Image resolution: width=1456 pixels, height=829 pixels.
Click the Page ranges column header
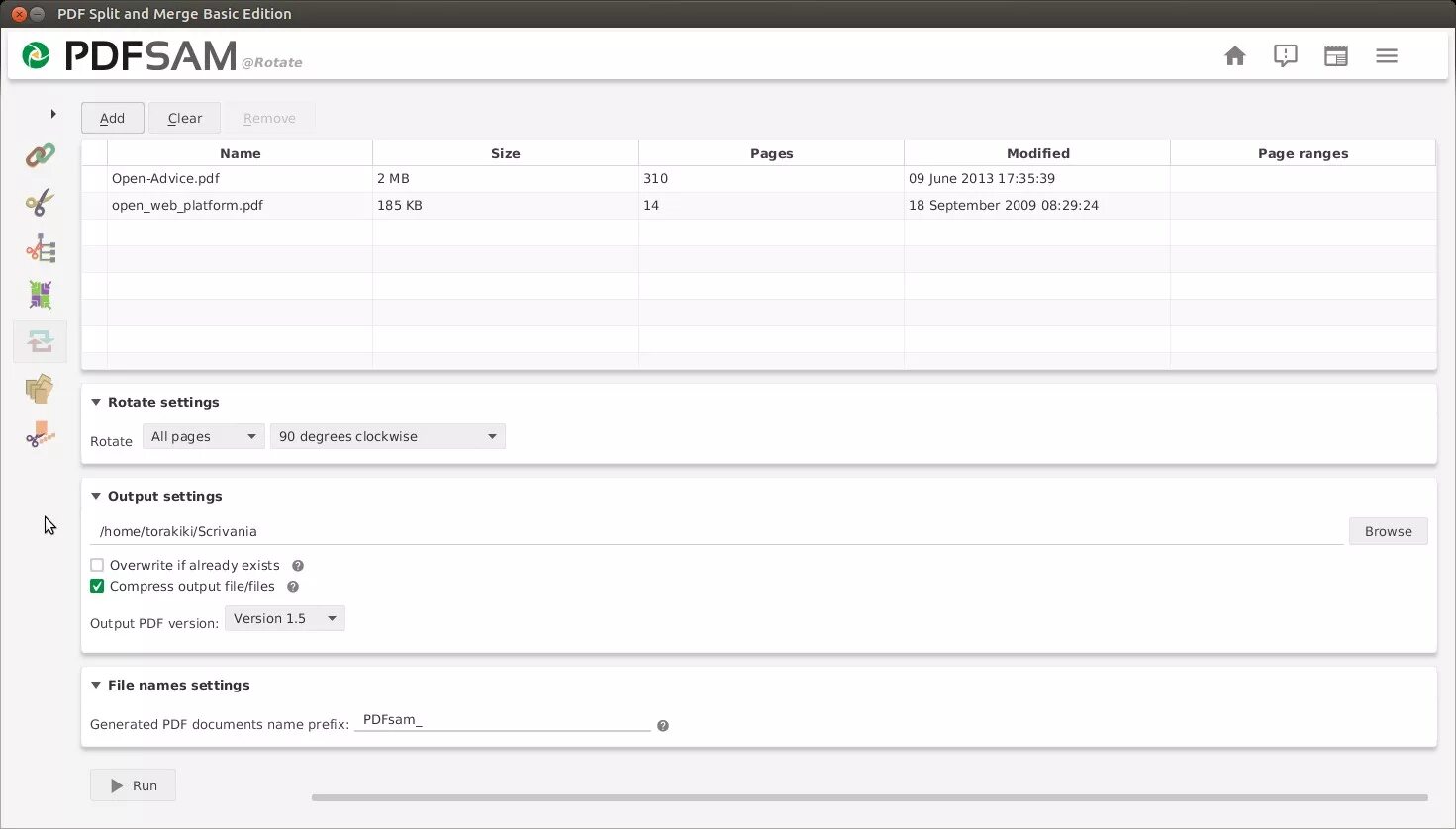pyautogui.click(x=1304, y=153)
